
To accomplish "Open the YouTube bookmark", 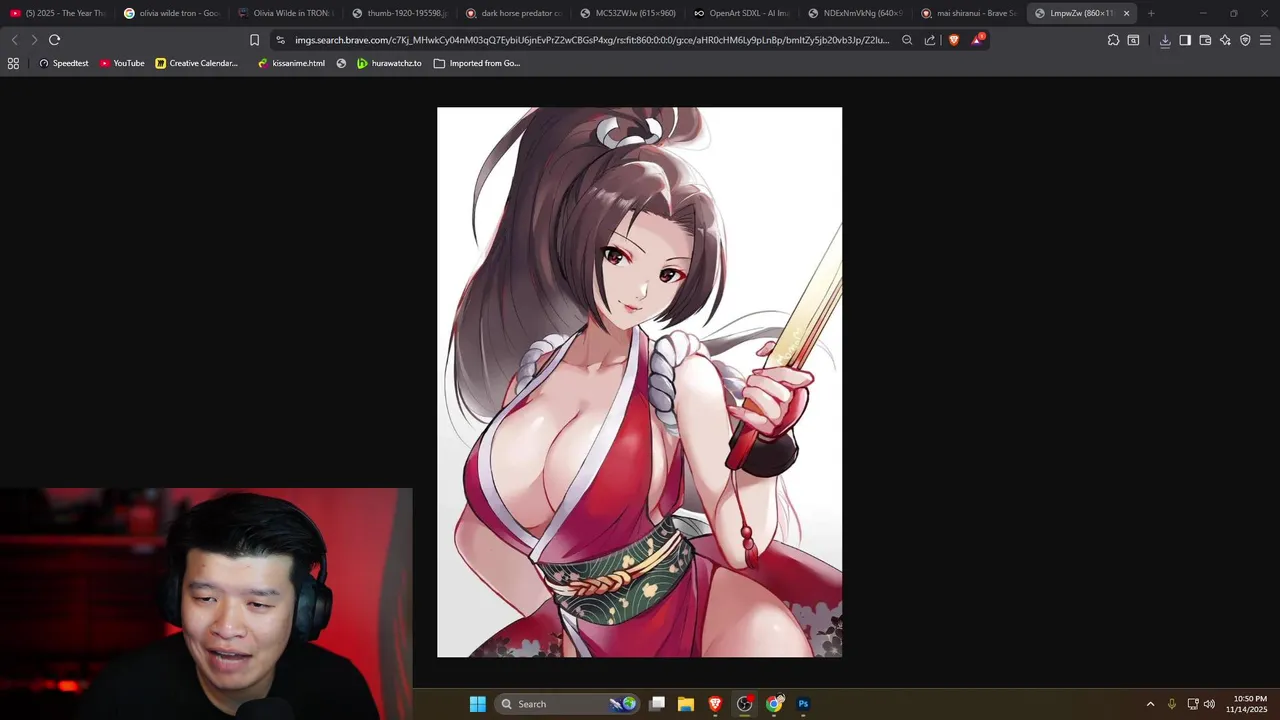I will click(122, 63).
